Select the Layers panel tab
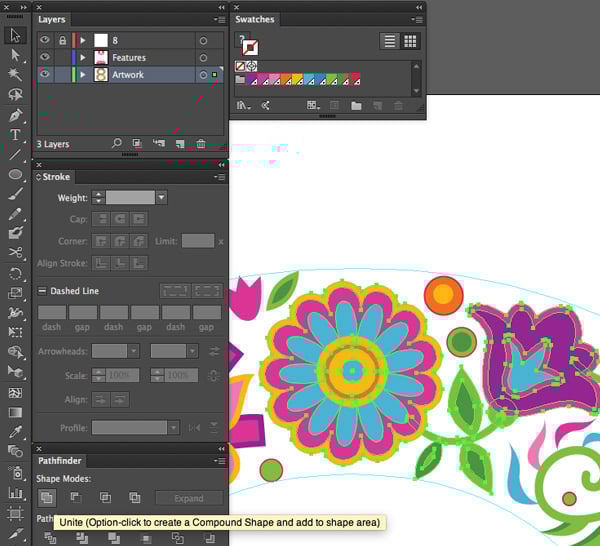Image resolution: width=600 pixels, height=546 pixels. coord(52,20)
